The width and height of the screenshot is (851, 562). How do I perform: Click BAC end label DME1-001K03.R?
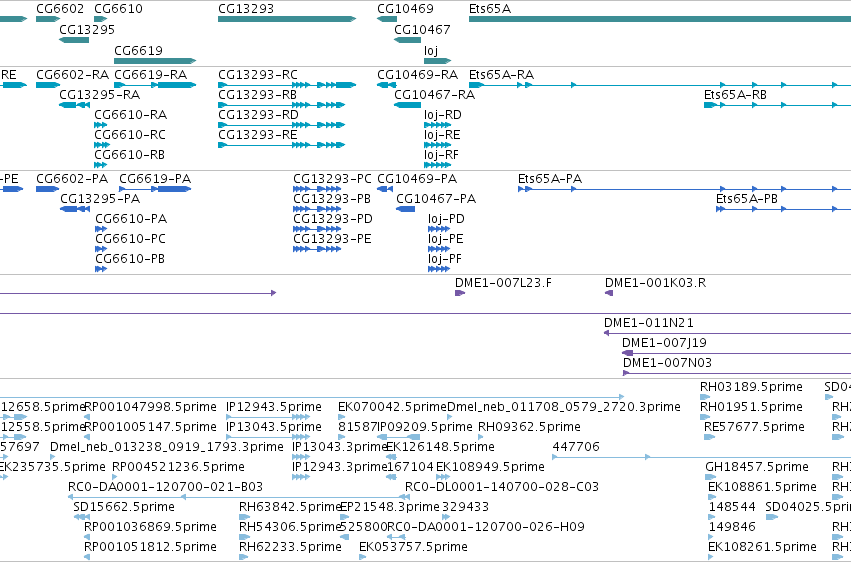tap(656, 283)
